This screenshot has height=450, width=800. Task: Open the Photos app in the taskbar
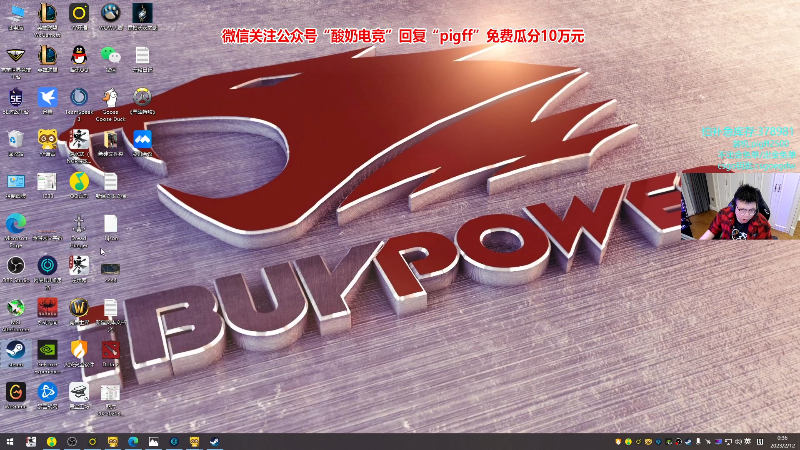[154, 442]
